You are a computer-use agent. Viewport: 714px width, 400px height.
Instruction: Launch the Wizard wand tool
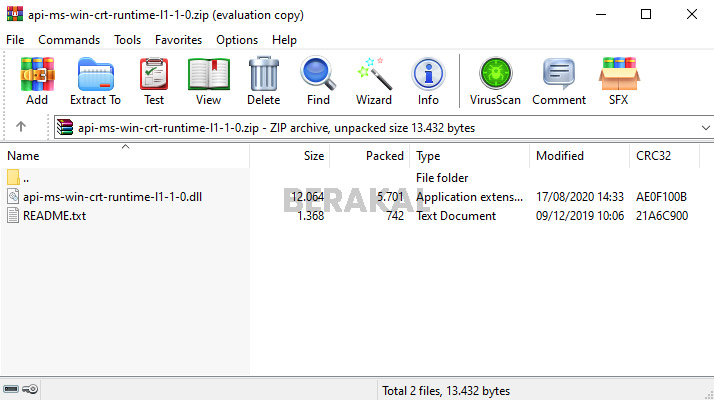pos(374,81)
